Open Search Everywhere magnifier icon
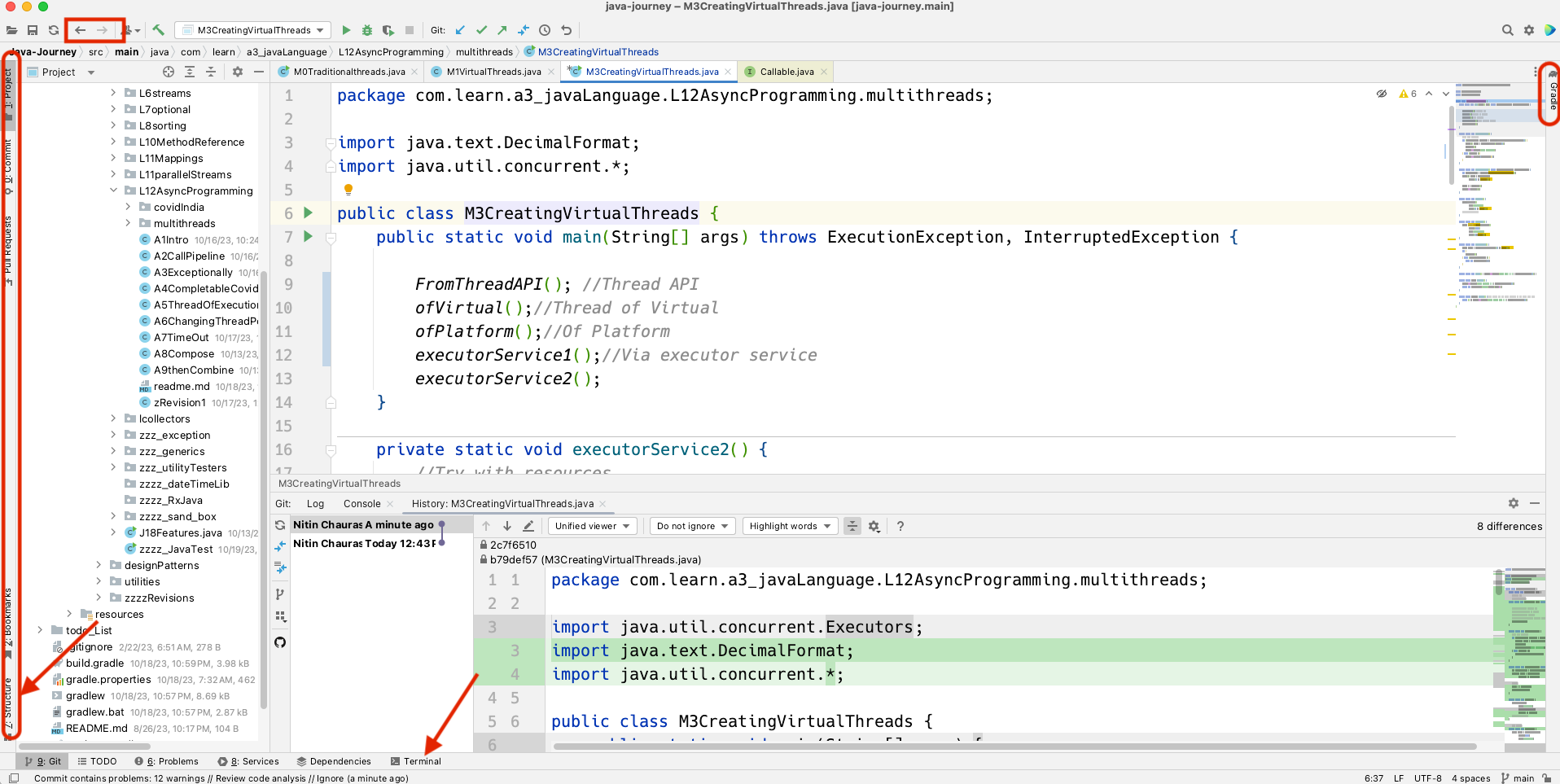1560x784 pixels. [1507, 29]
